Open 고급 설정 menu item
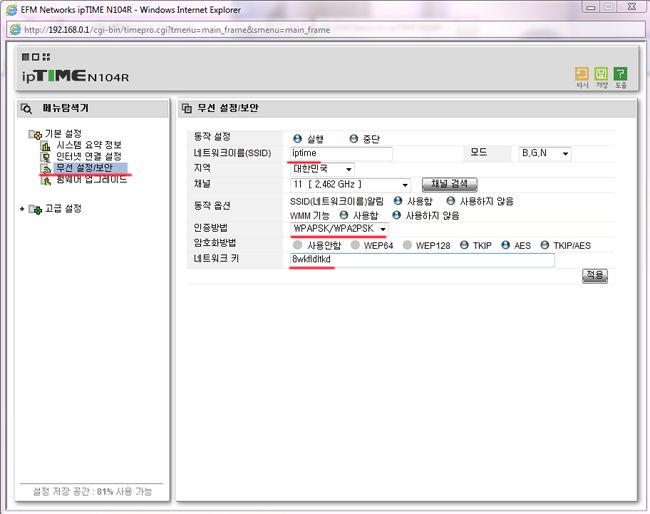The width and height of the screenshot is (650, 514). (x=63, y=209)
